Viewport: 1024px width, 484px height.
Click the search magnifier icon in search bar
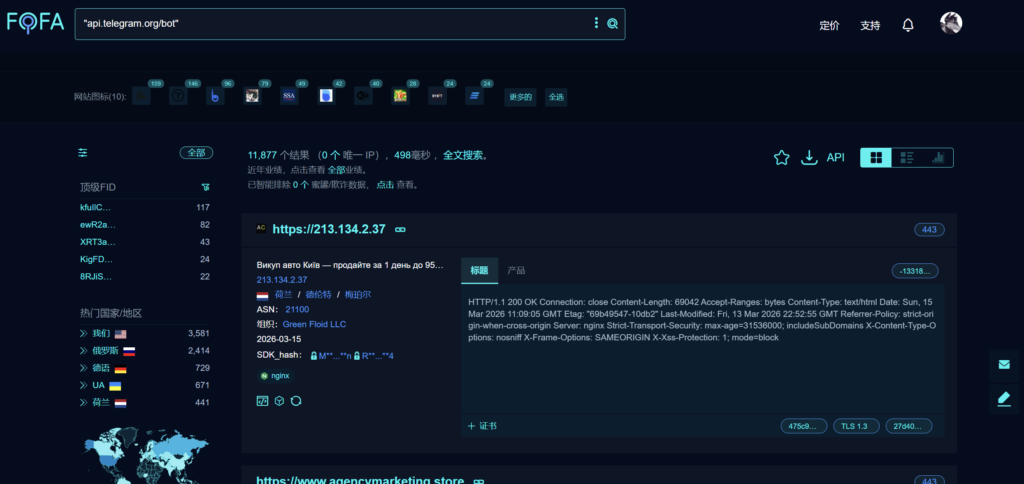pos(612,24)
